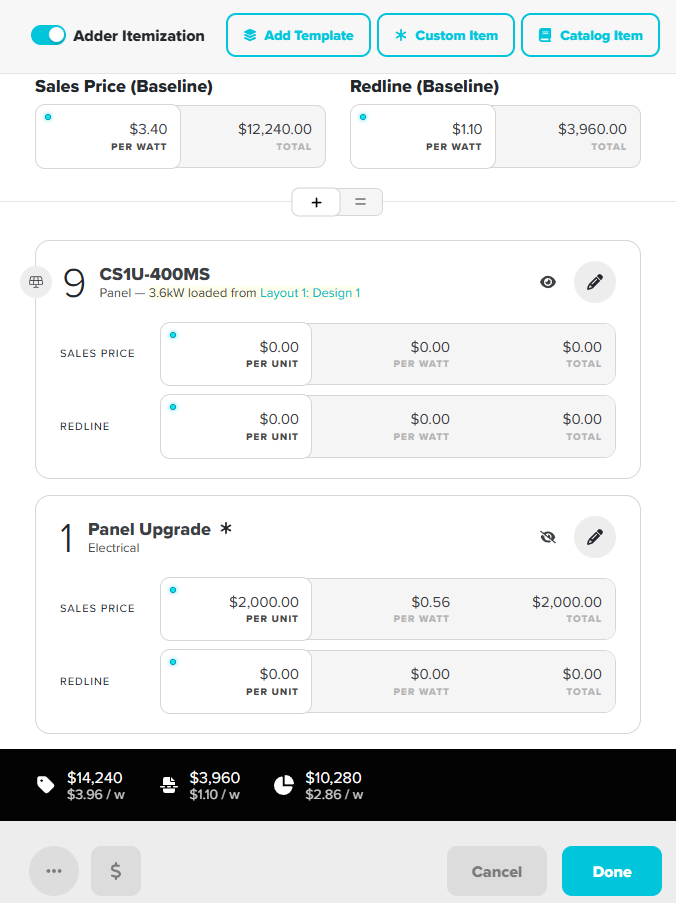Edit the Panel Upgrade item with pencil icon
The image size is (676, 903).
pos(595,537)
